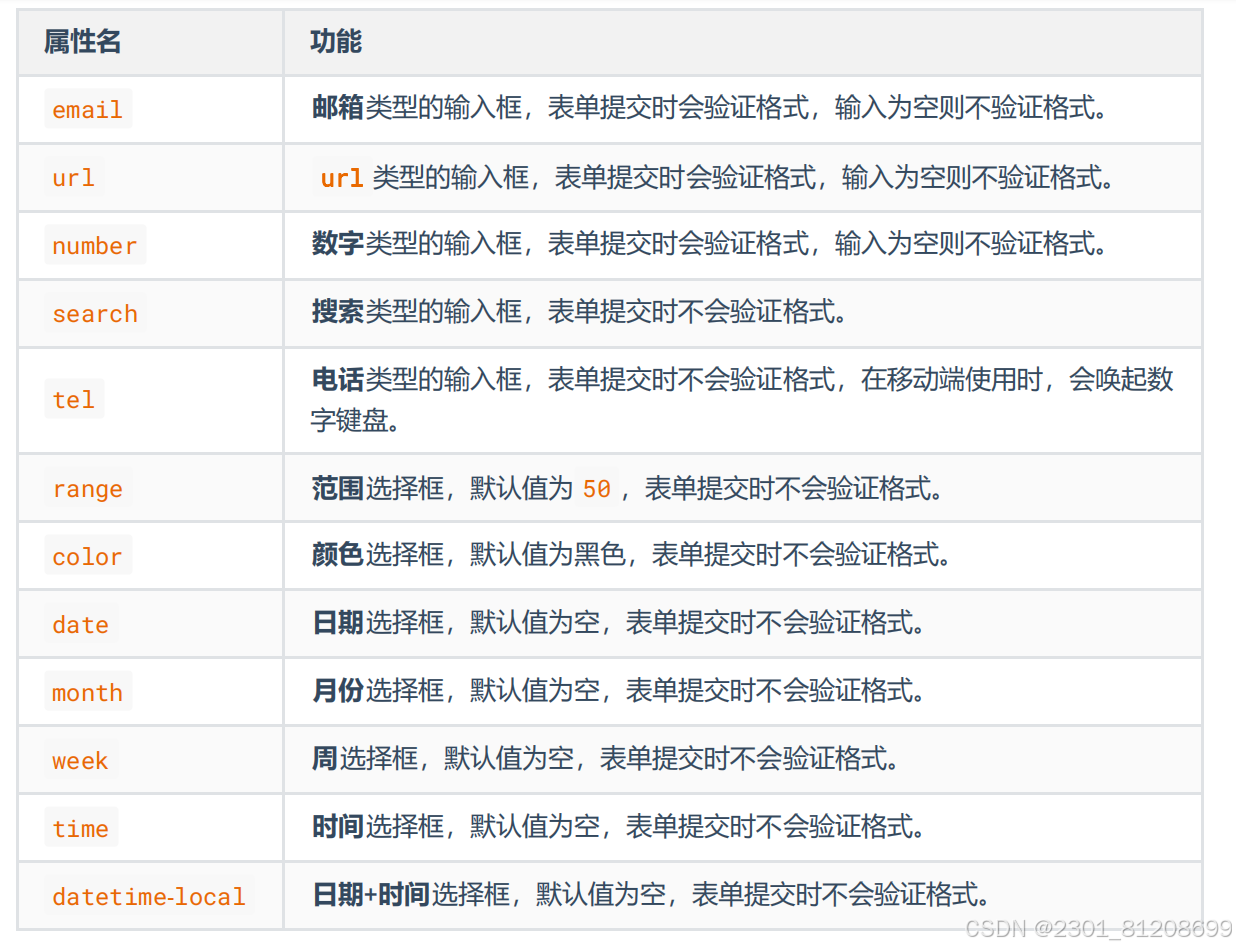Click the description starting with 搜索类型的输入框
The image size is (1236, 948).
580,312
